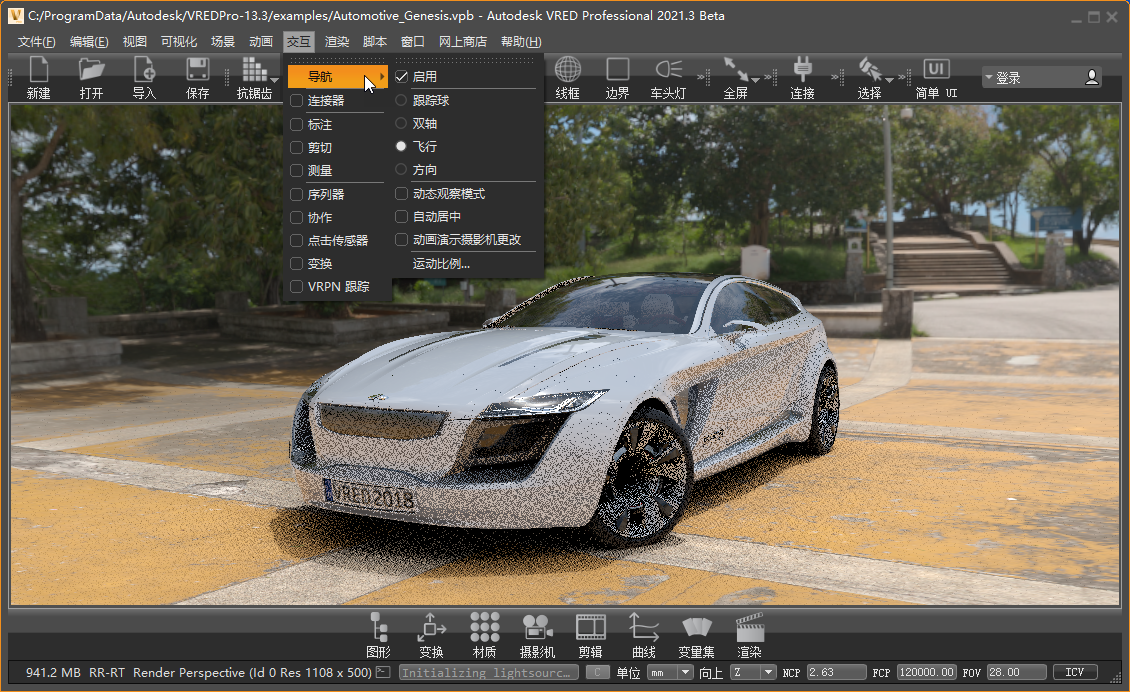1130x692 pixels.
Task: Click the FOV value input field
Action: [x=1015, y=673]
